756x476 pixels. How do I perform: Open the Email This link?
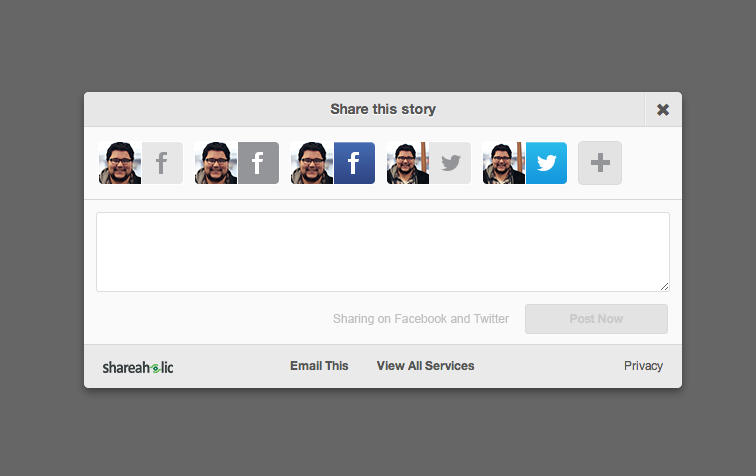click(319, 366)
